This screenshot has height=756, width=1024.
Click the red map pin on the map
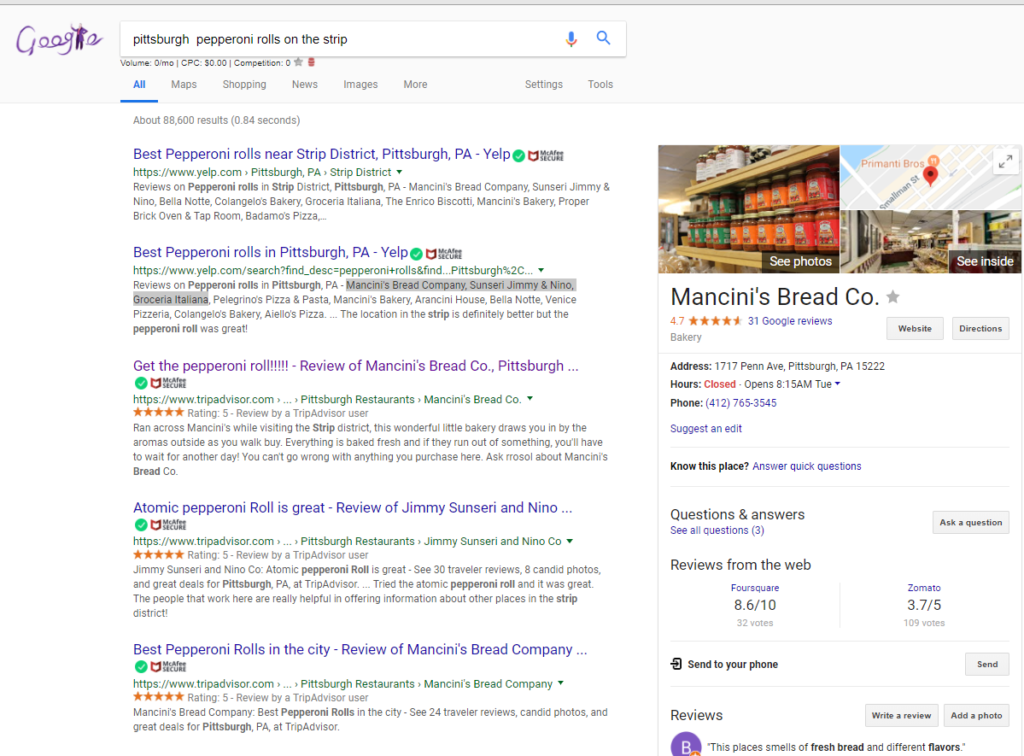click(x=931, y=175)
